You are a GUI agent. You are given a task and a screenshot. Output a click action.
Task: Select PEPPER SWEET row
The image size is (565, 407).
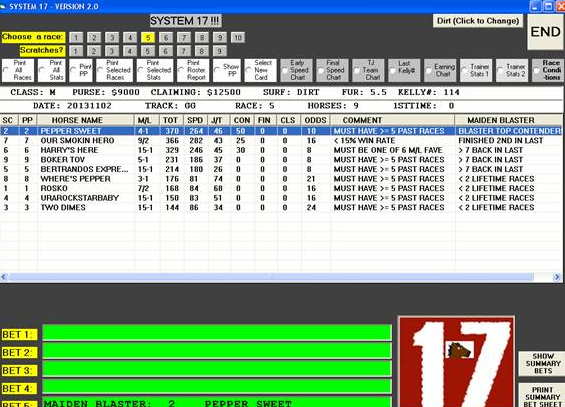click(281, 131)
